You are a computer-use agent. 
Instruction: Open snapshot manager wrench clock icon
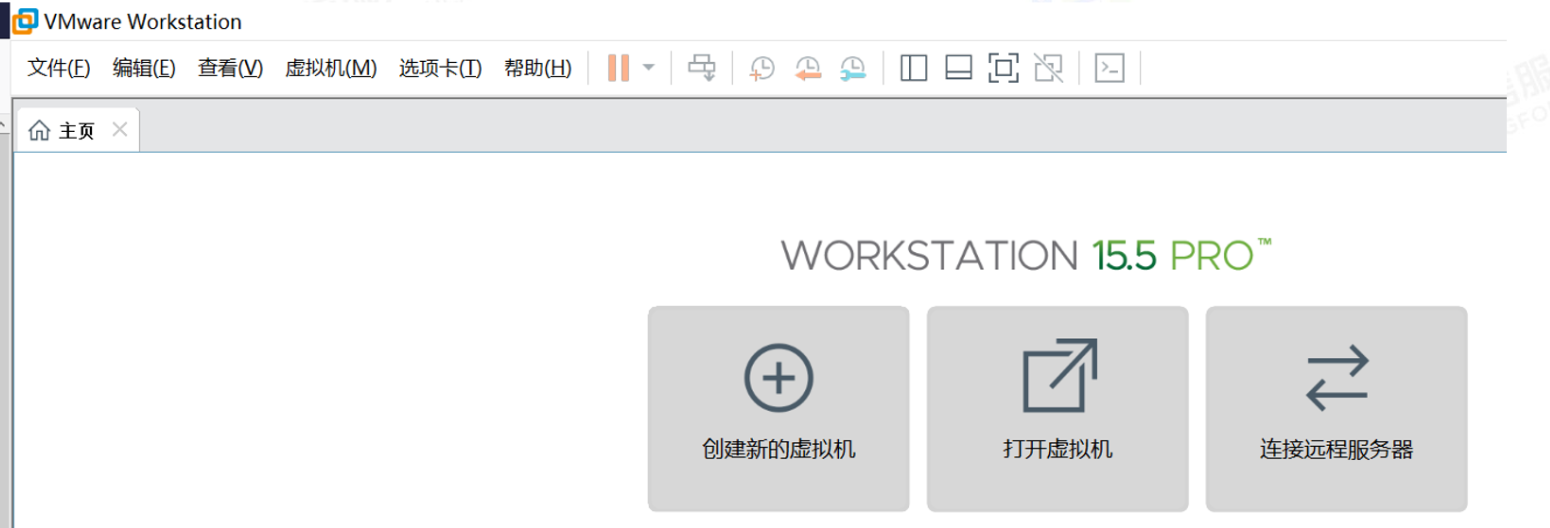pos(852,68)
